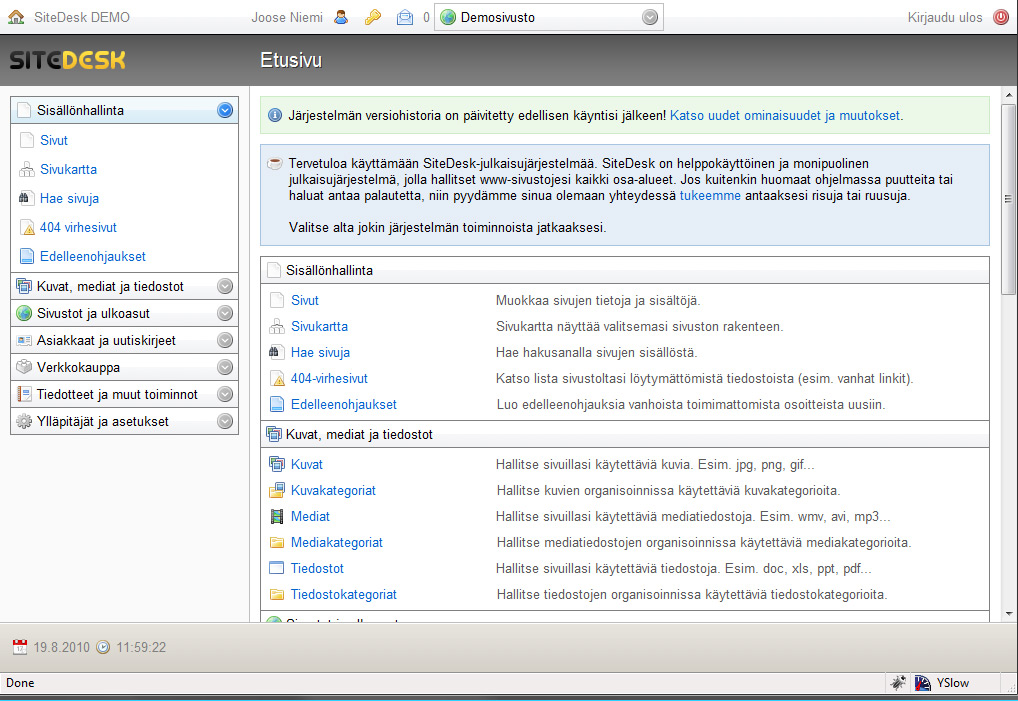This screenshot has width=1018, height=701.
Task: Click the home icon beside SiteDesk DEMO
Action: (x=16, y=18)
